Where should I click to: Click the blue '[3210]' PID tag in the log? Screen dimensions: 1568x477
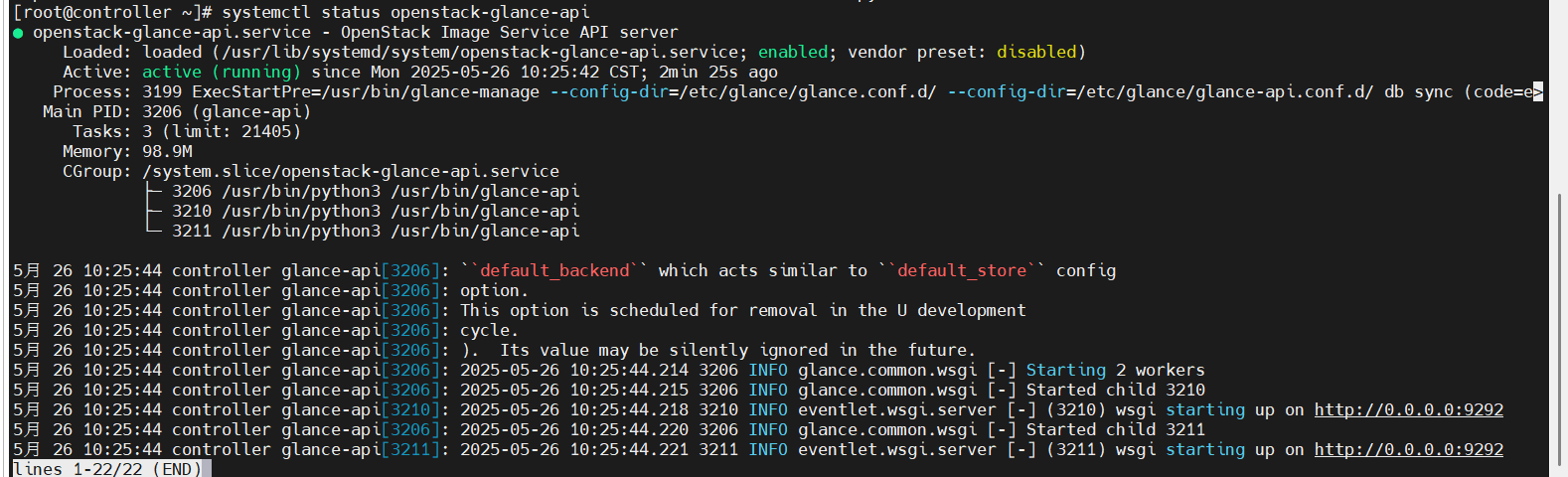point(410,409)
